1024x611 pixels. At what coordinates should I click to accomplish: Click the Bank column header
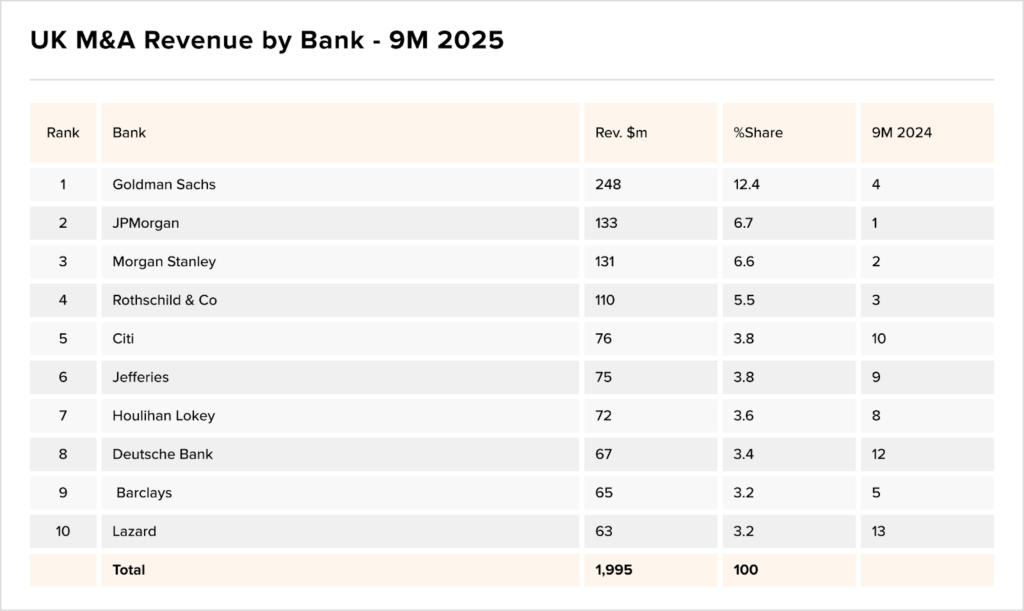click(x=129, y=133)
